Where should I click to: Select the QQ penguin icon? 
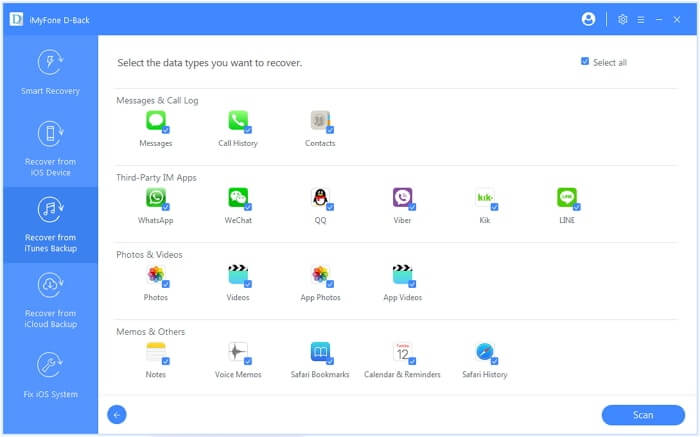tap(320, 198)
